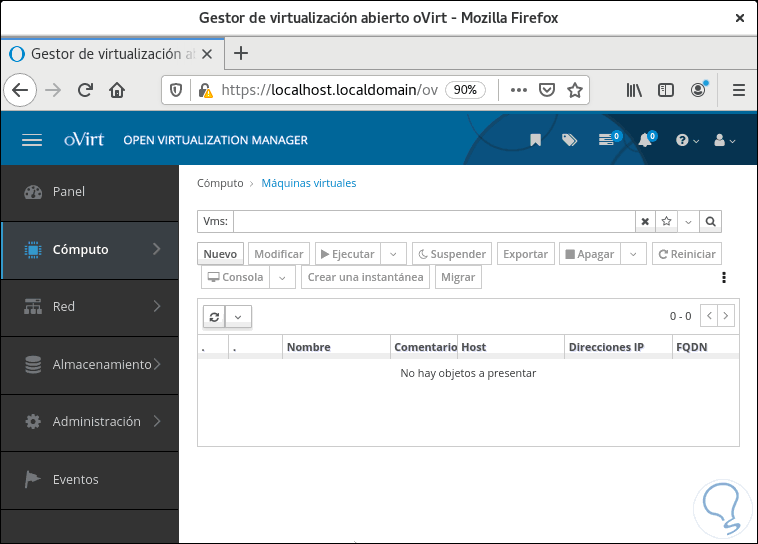Expand refresh interval dropdown
Screen dimensions: 758x544
pos(238,317)
